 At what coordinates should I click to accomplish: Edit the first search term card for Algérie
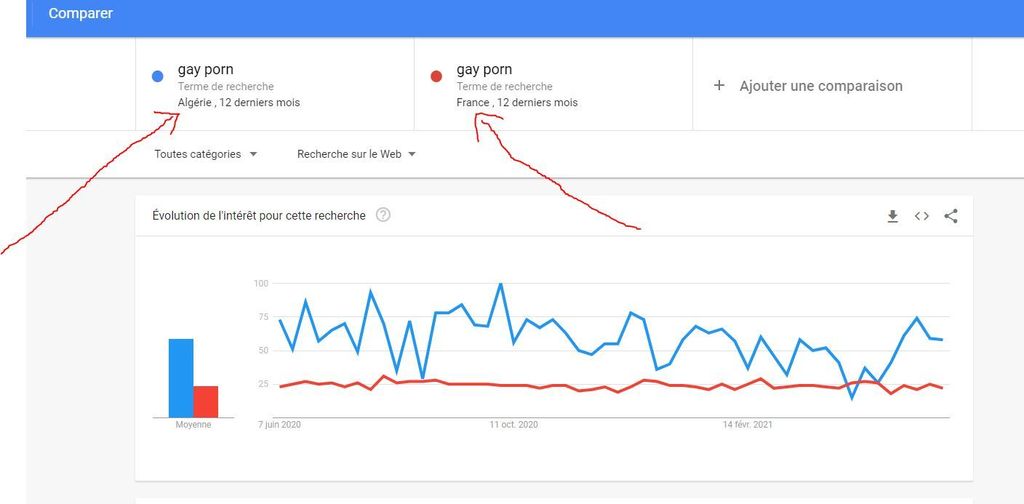coord(275,85)
